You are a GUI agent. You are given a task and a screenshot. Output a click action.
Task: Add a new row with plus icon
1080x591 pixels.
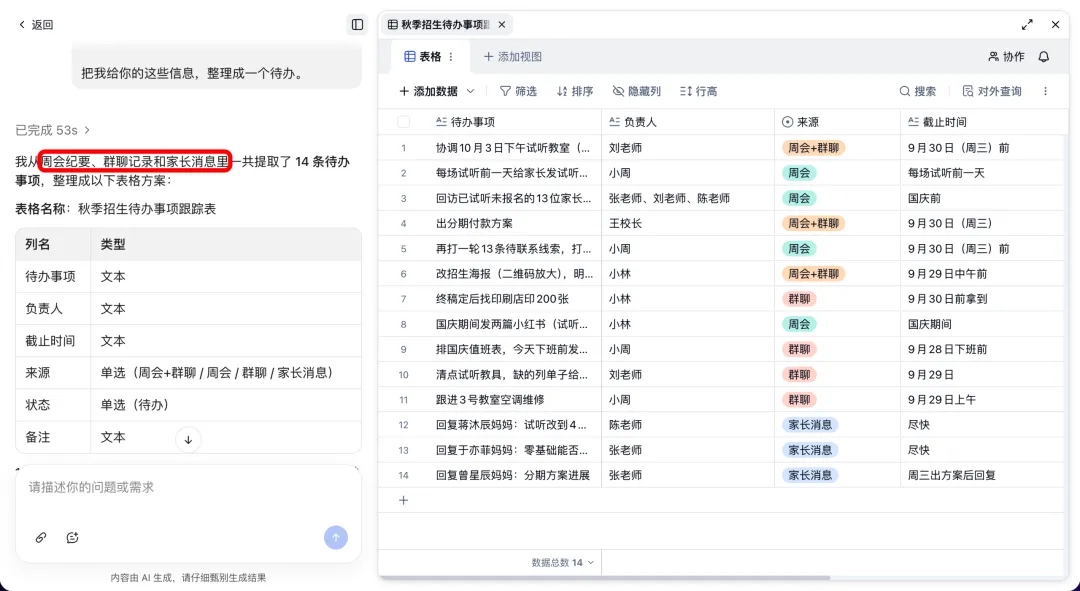point(404,501)
